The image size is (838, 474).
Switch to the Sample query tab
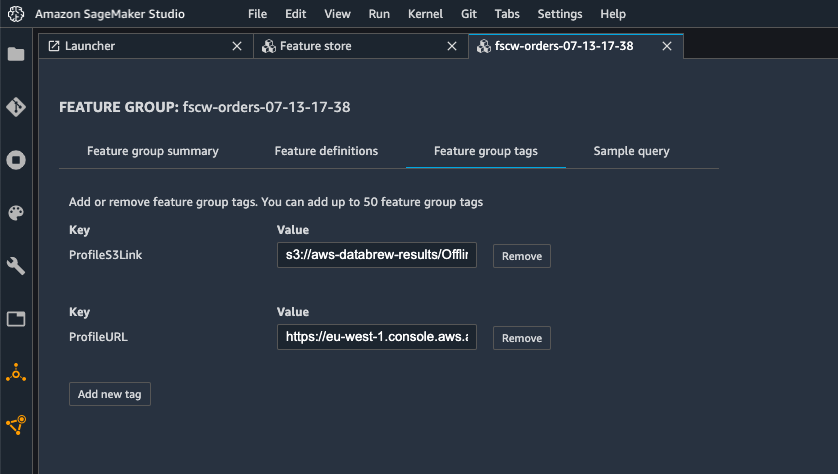[x=631, y=151]
